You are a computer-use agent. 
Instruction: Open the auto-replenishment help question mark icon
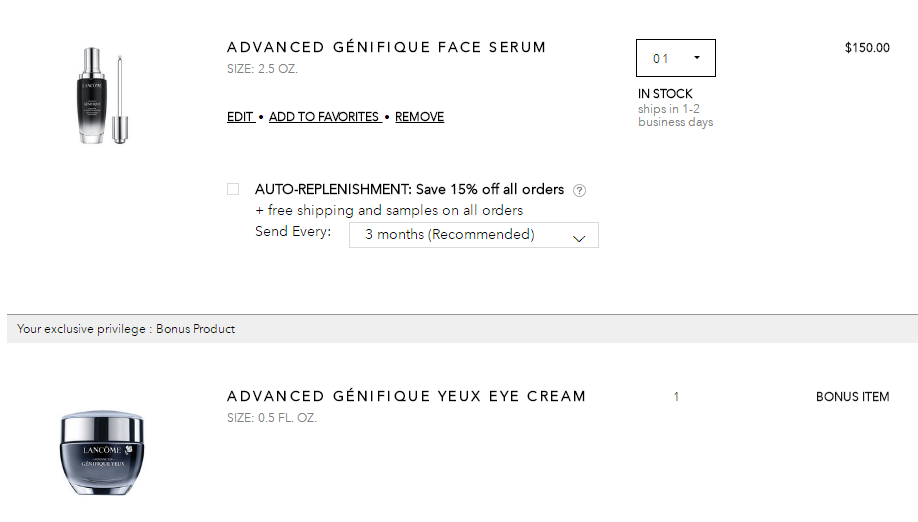[x=579, y=190]
